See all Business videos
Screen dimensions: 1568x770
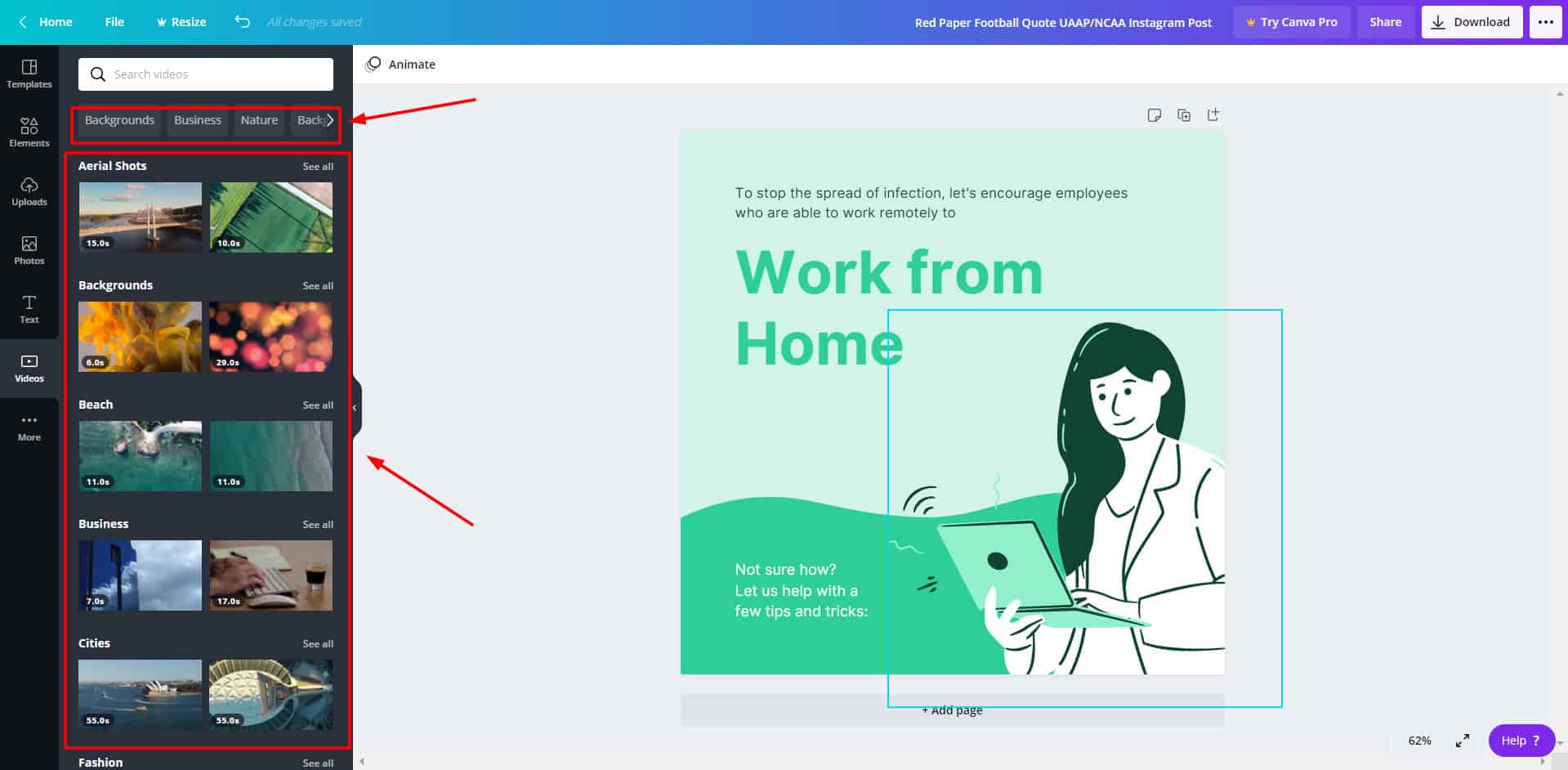318,525
